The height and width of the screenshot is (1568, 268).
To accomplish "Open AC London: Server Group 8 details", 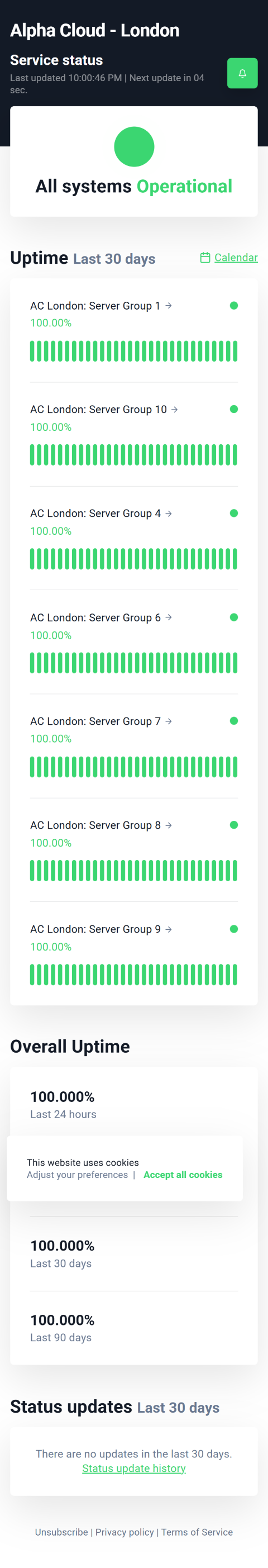I will [95, 825].
